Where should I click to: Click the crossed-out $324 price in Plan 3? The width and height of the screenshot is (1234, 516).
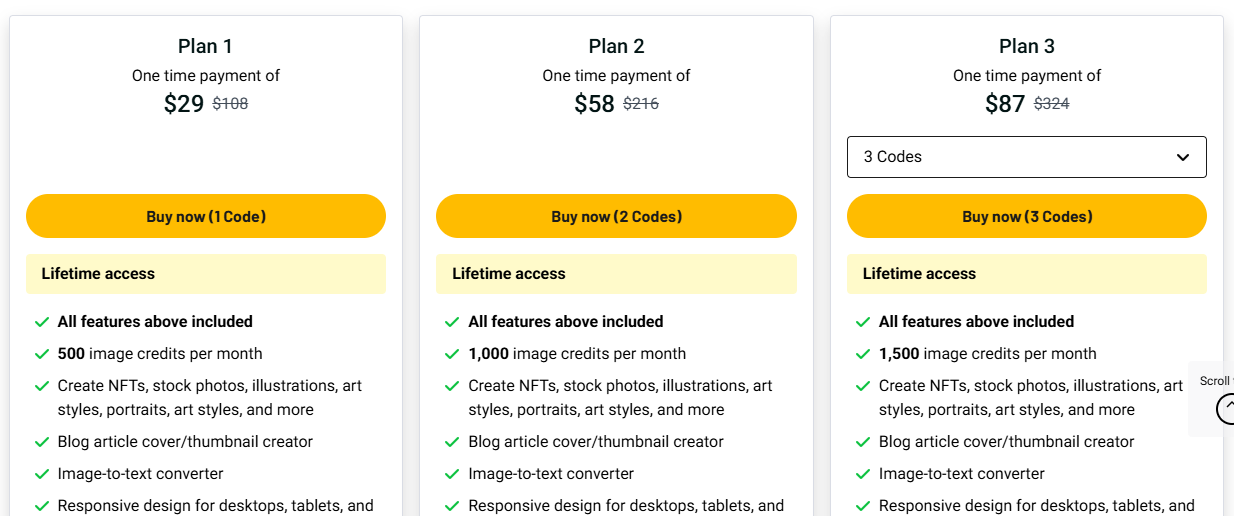pyautogui.click(x=1051, y=103)
